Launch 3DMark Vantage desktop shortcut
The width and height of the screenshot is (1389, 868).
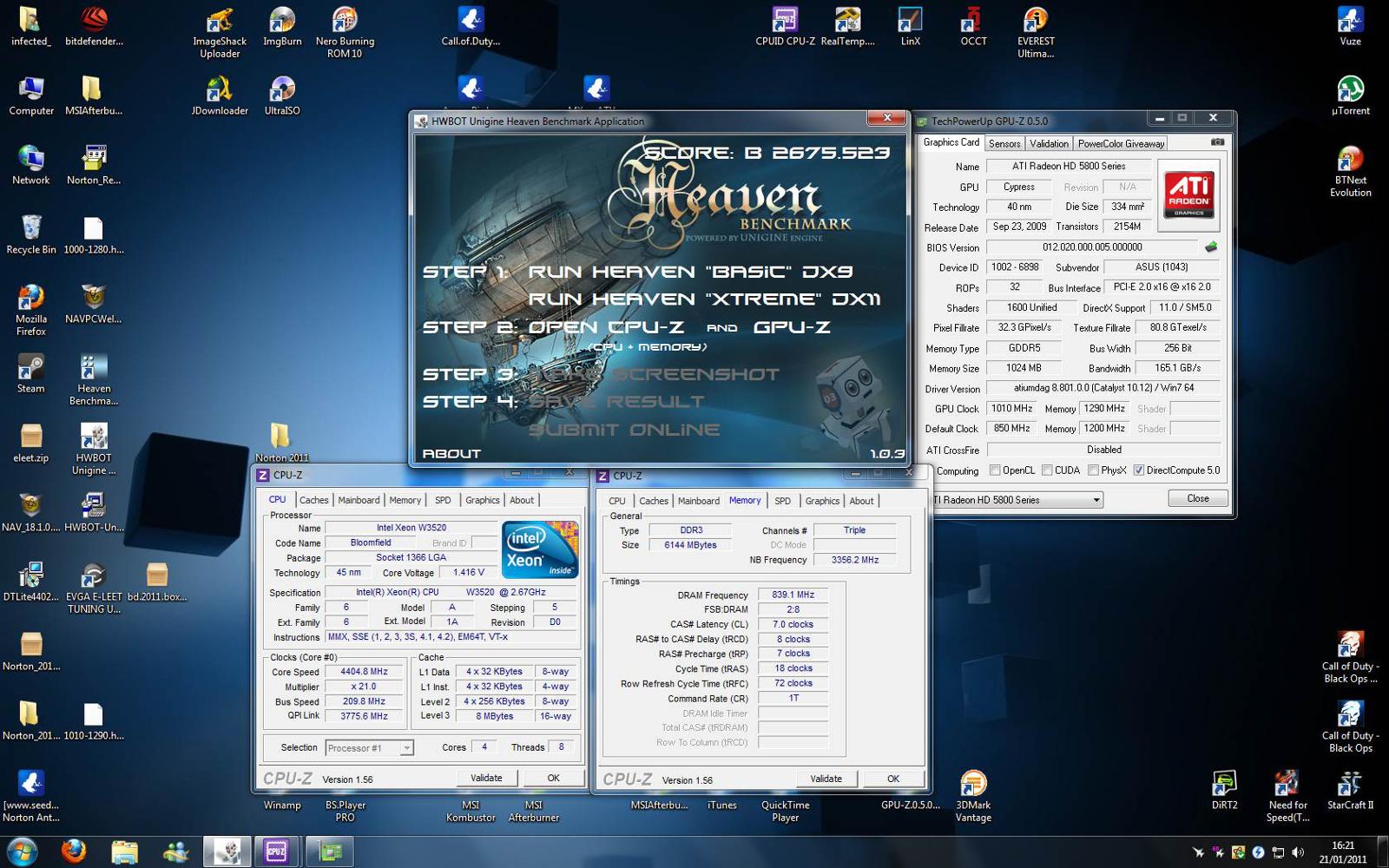[973, 797]
